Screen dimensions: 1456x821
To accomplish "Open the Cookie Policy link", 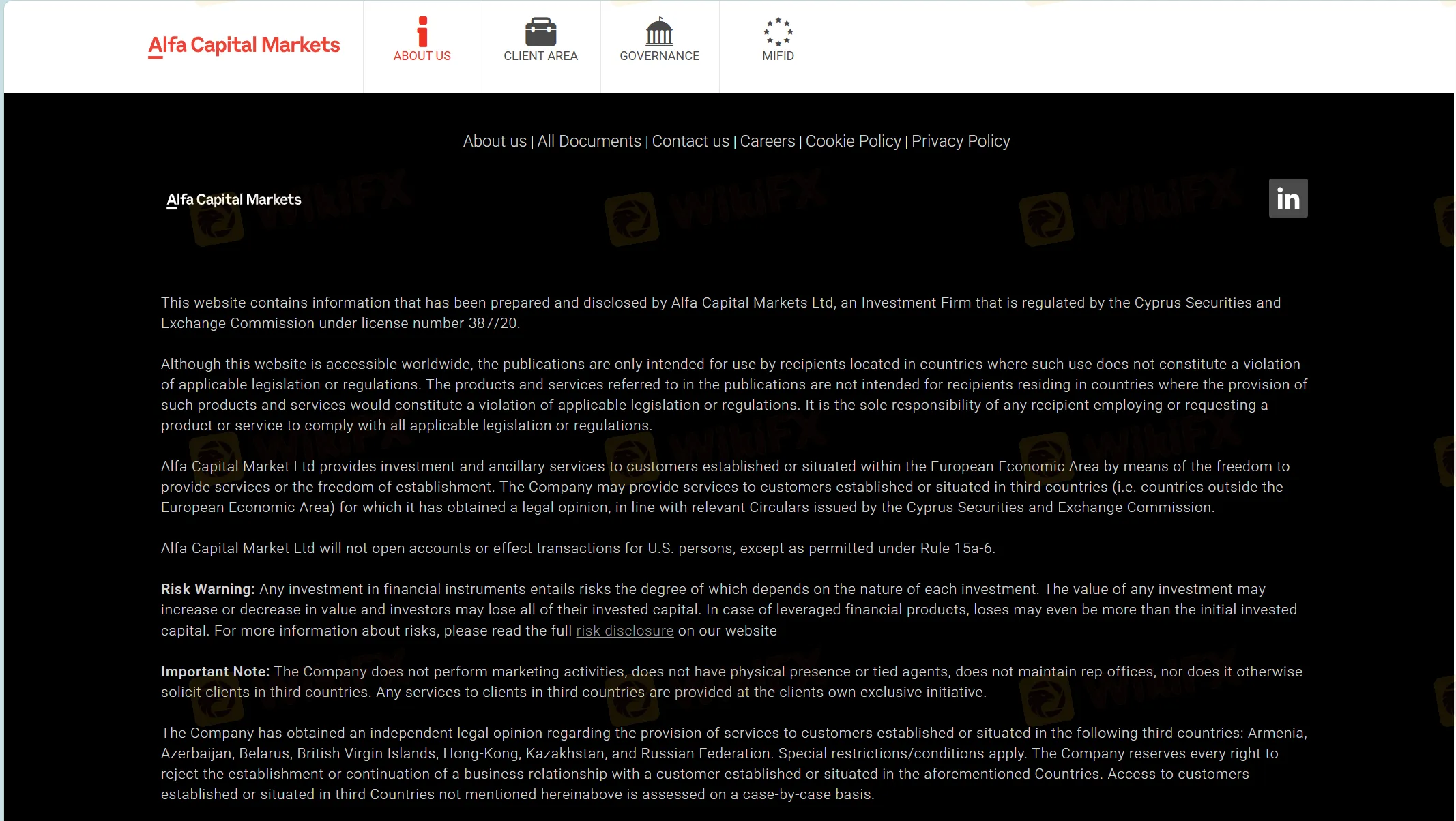I will pyautogui.click(x=853, y=141).
